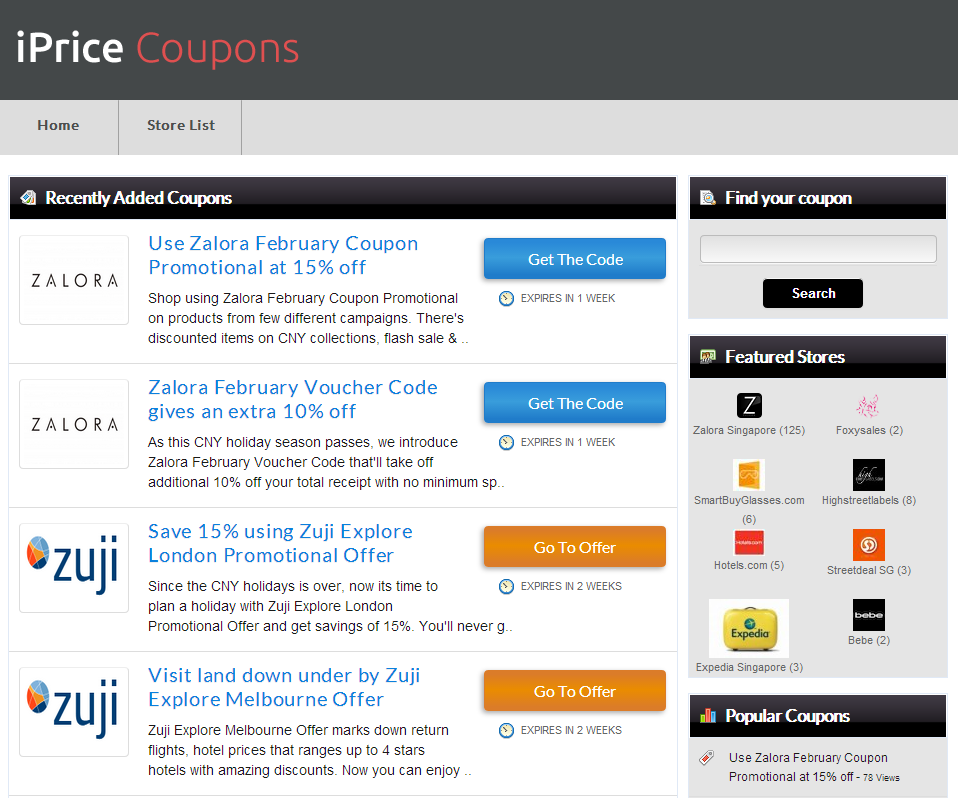Click the iPrice Coupons site logo
This screenshot has height=798, width=958.
tap(158, 48)
